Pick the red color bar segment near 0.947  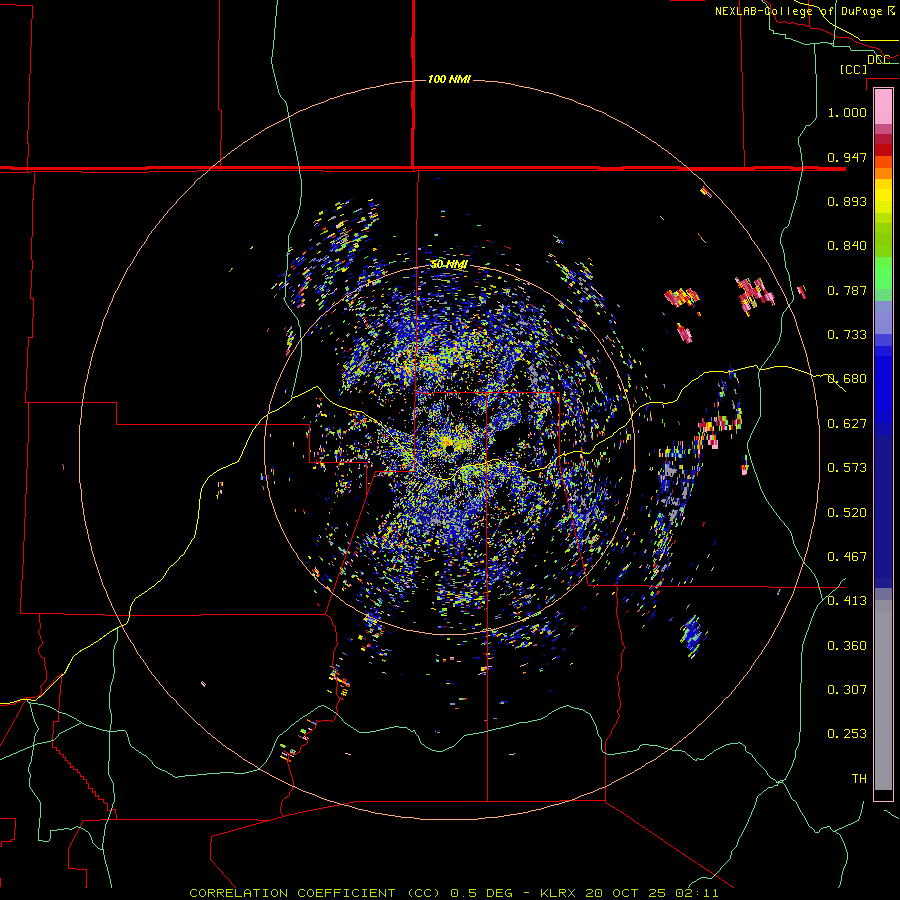coord(883,149)
